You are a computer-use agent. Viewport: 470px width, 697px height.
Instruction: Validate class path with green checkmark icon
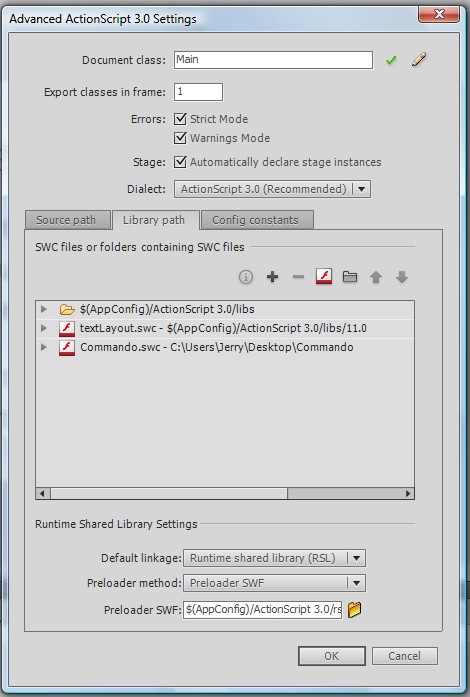pos(391,60)
